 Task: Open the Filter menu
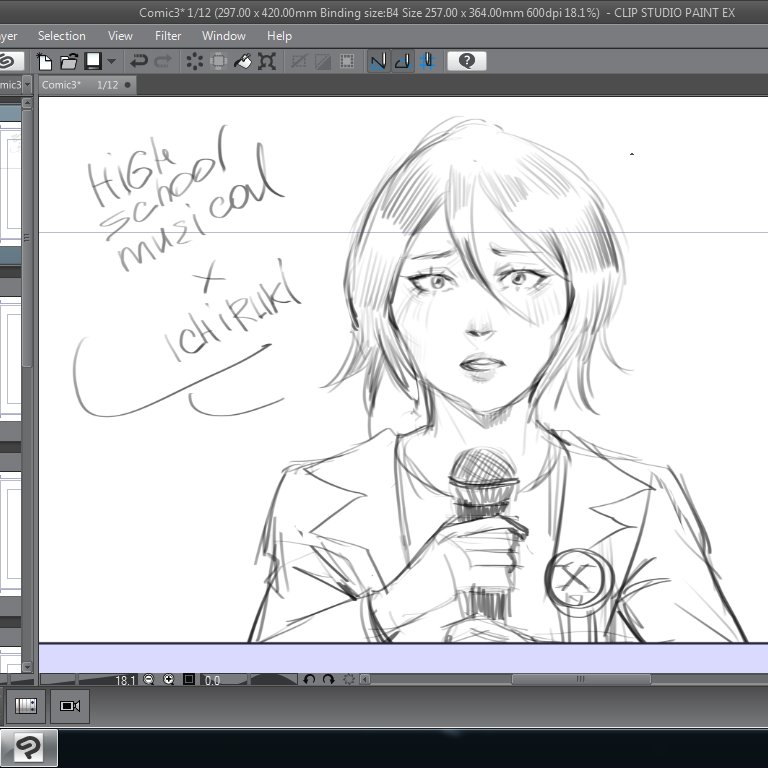tap(168, 36)
